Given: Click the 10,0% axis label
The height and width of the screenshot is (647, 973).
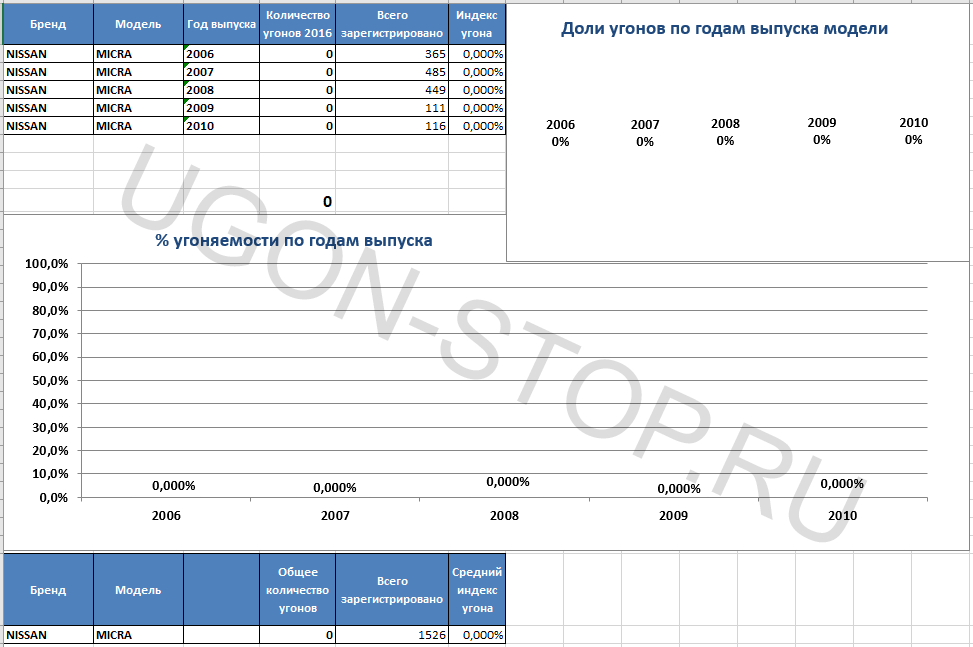Looking at the screenshot, I should pyautogui.click(x=50, y=474).
